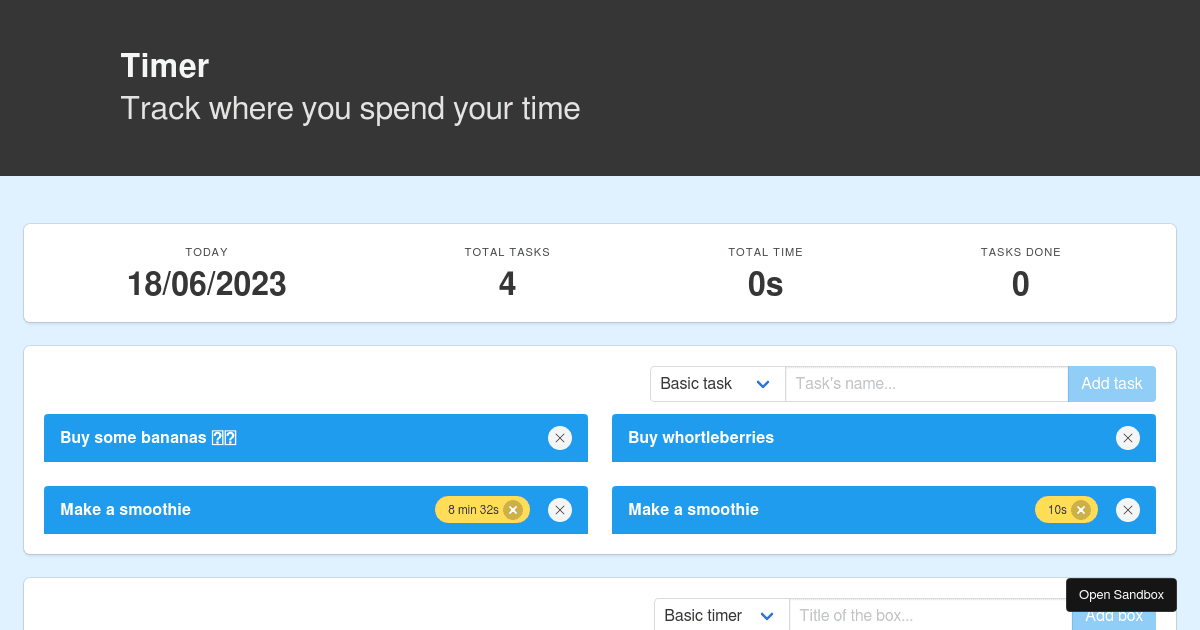
Task: Delete the Buy some bananas task
Action: (560, 438)
